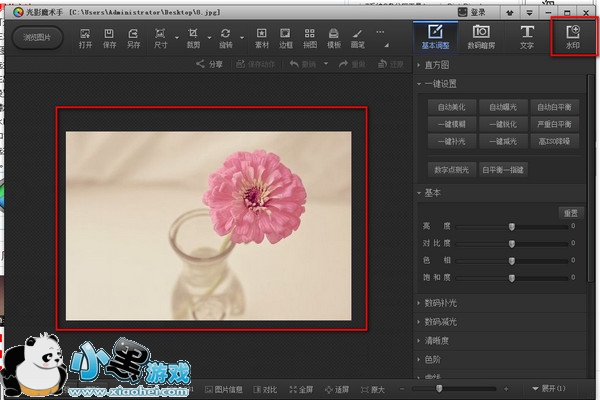Click the 自动美化 button
Image resolution: width=600 pixels, height=400 pixels.
tap(452, 106)
